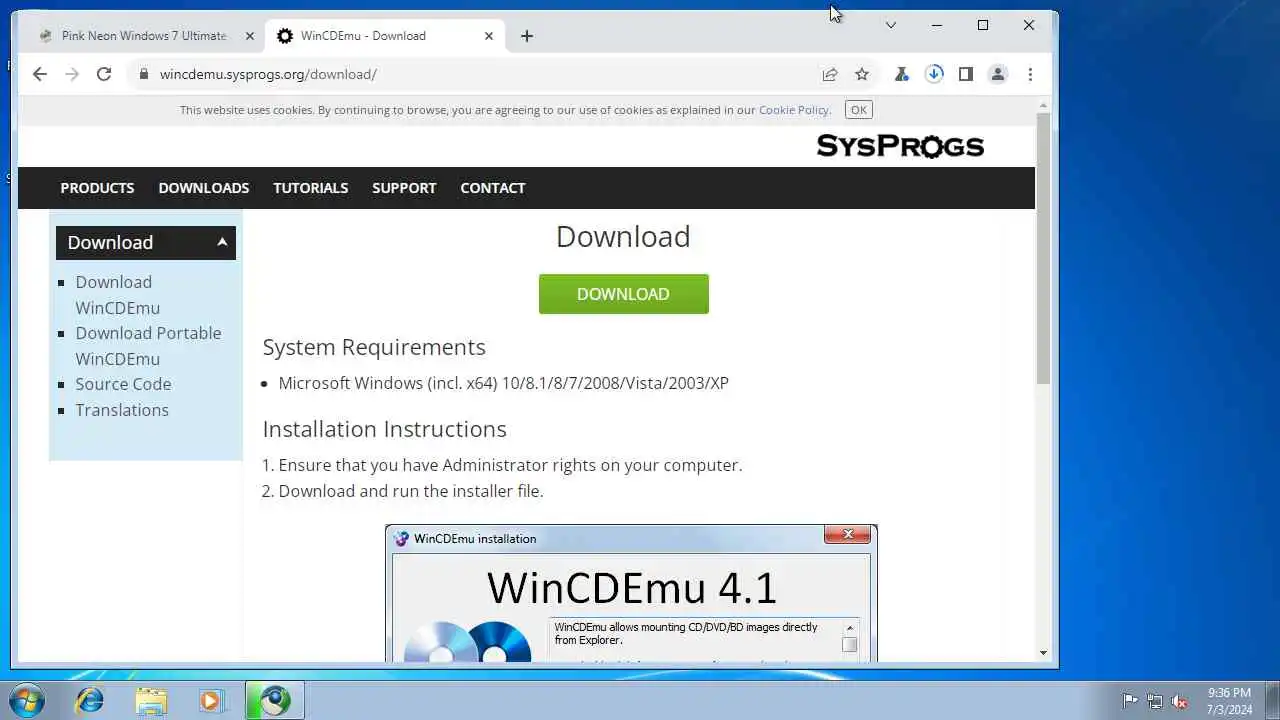Collapse the Download sidebar section arrow
Viewport: 1280px width, 720px height.
click(x=222, y=242)
